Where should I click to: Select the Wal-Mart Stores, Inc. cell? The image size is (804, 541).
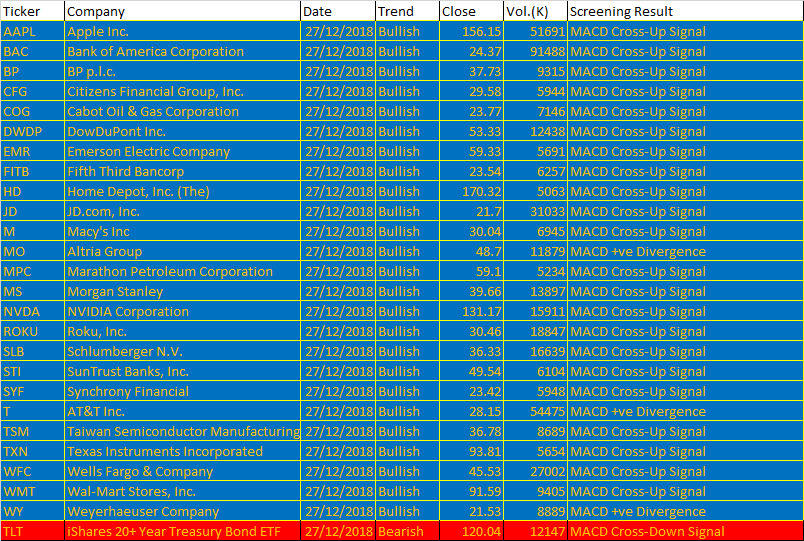pos(182,491)
